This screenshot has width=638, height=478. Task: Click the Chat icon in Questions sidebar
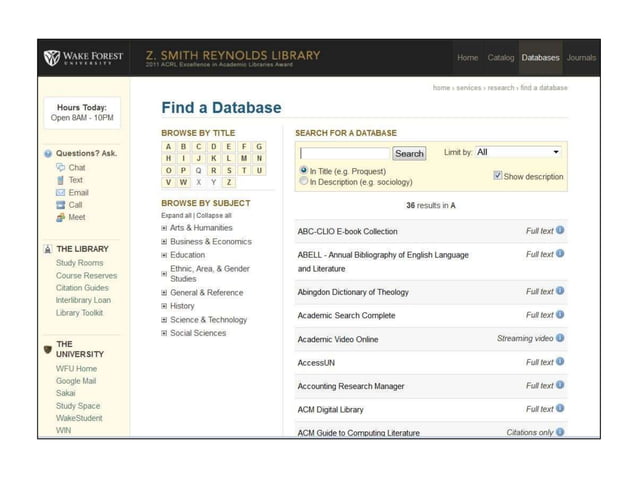(60, 168)
